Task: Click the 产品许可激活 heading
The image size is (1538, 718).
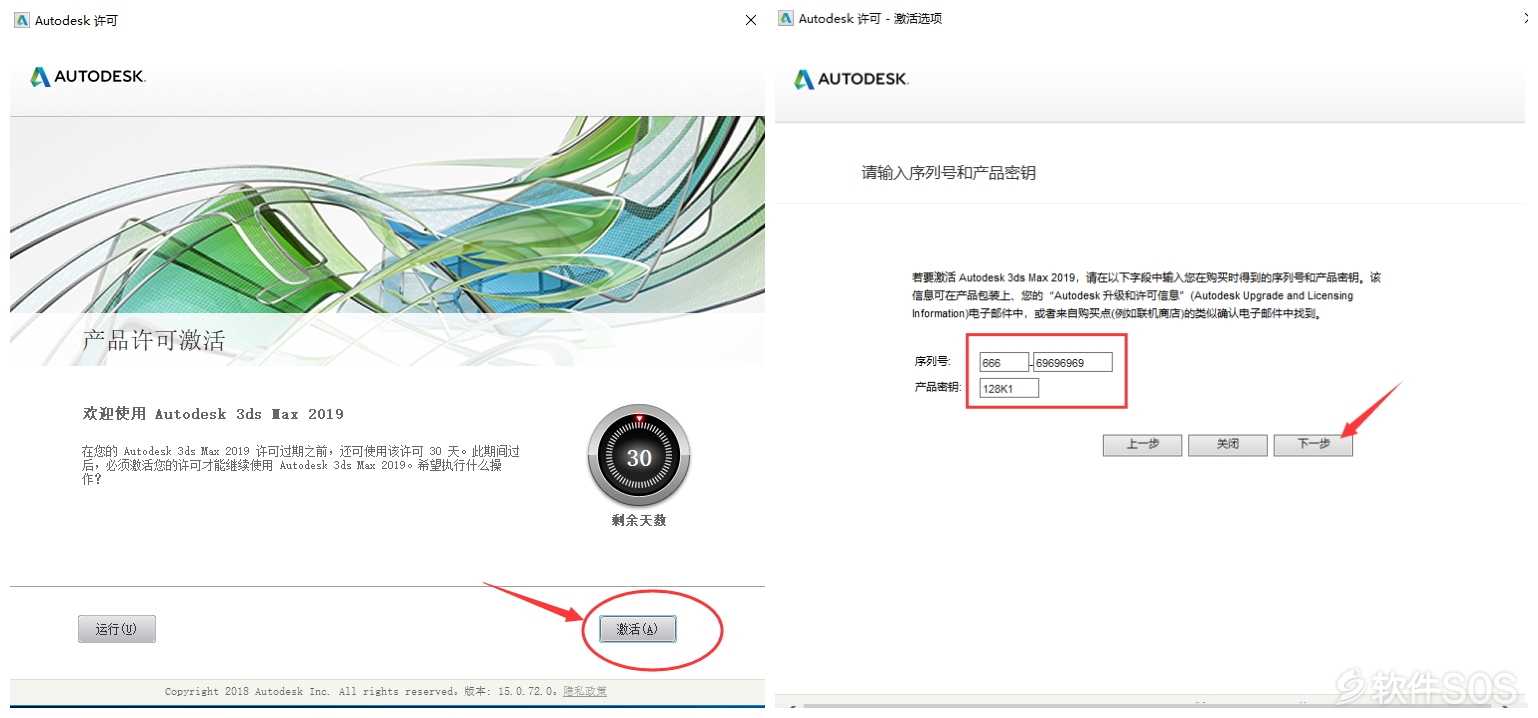Action: [x=154, y=340]
